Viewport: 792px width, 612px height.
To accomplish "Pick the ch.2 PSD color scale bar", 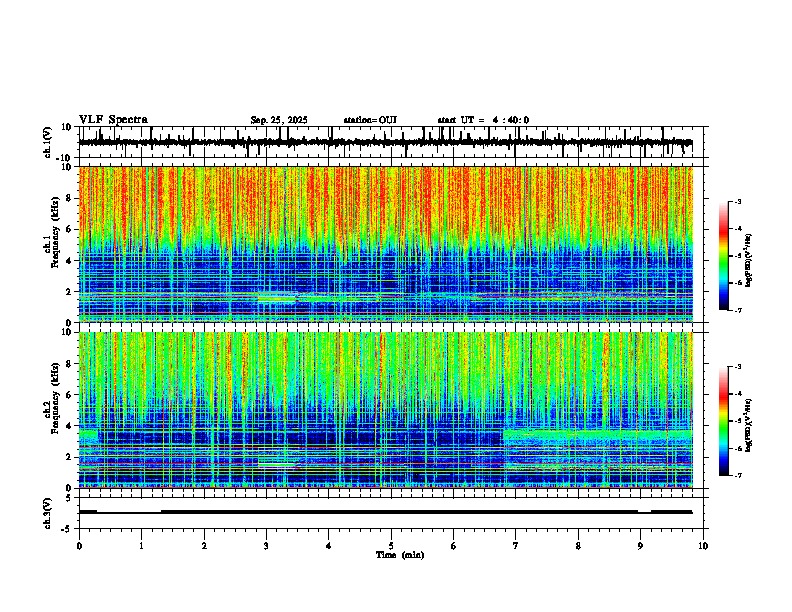I will click(x=724, y=421).
